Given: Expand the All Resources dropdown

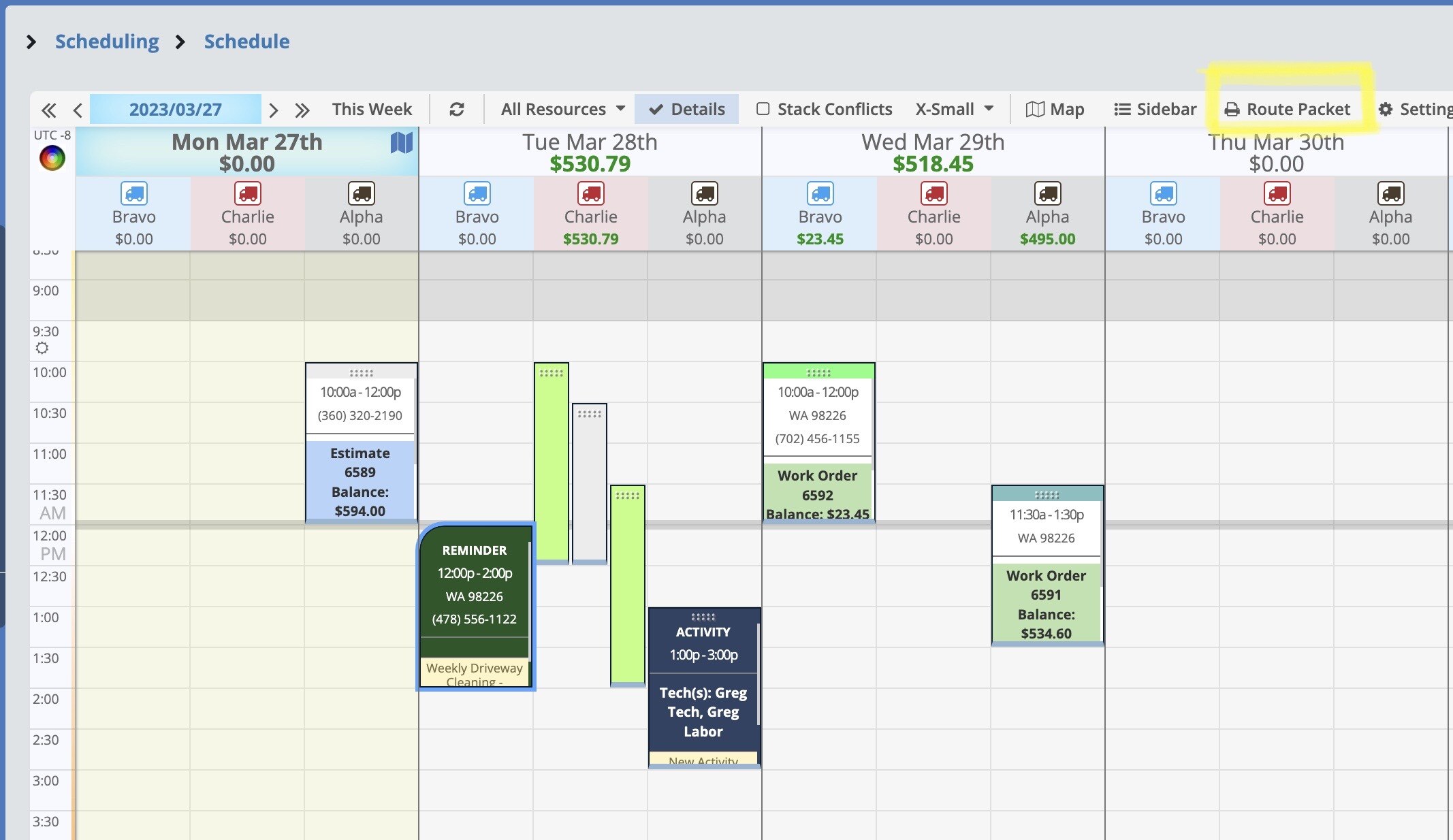Looking at the screenshot, I should 563,109.
